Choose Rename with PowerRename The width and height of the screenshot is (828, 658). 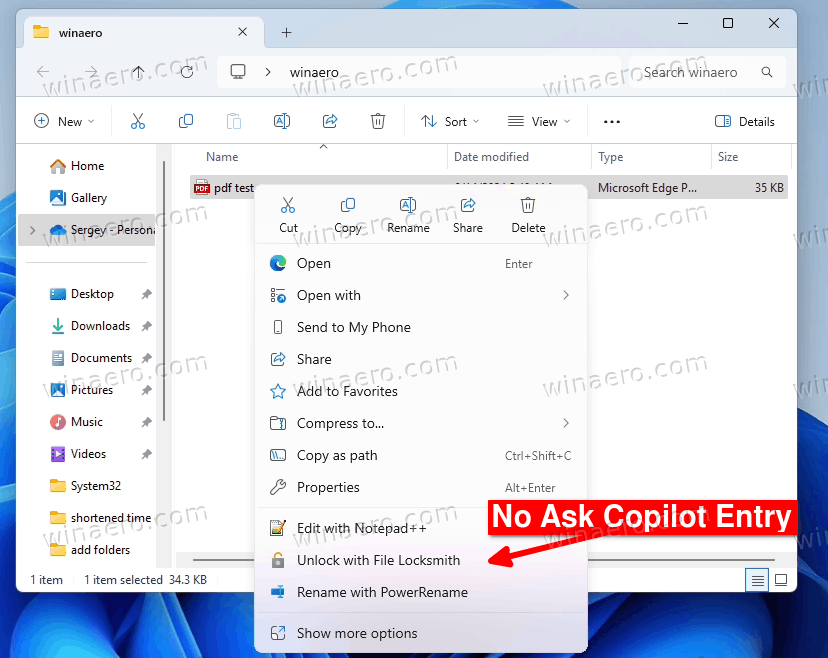(421, 593)
